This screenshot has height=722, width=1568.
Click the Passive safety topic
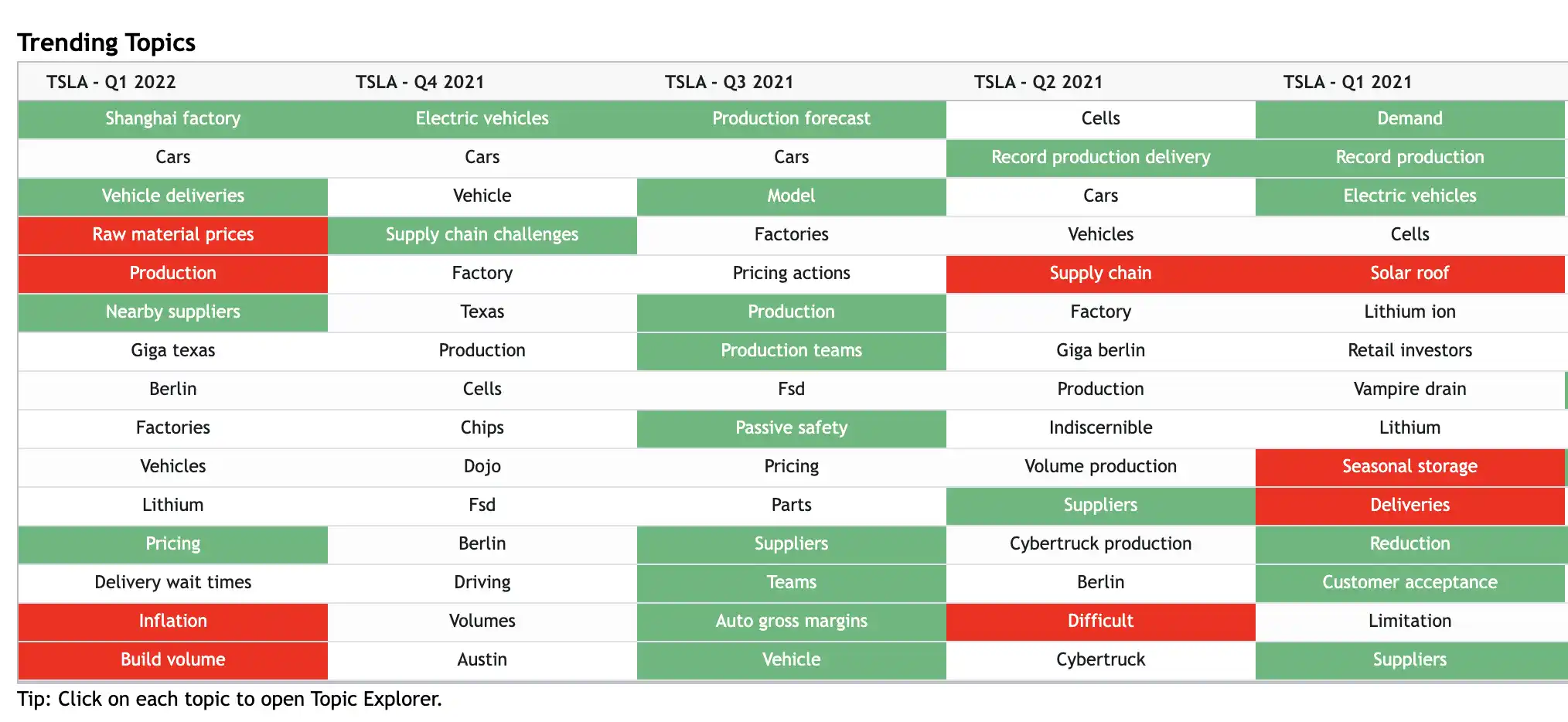pos(791,427)
